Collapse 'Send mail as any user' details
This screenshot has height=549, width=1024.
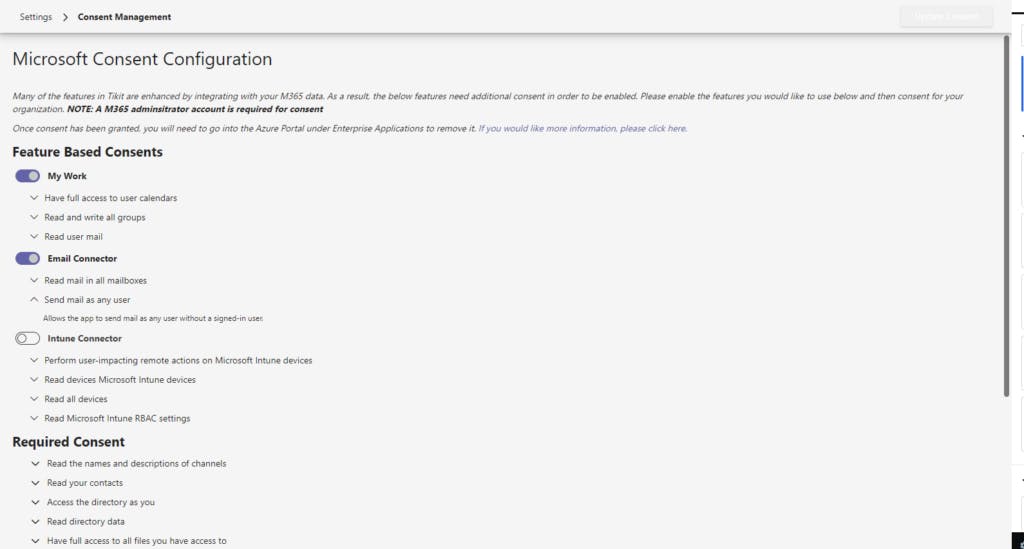(34, 299)
